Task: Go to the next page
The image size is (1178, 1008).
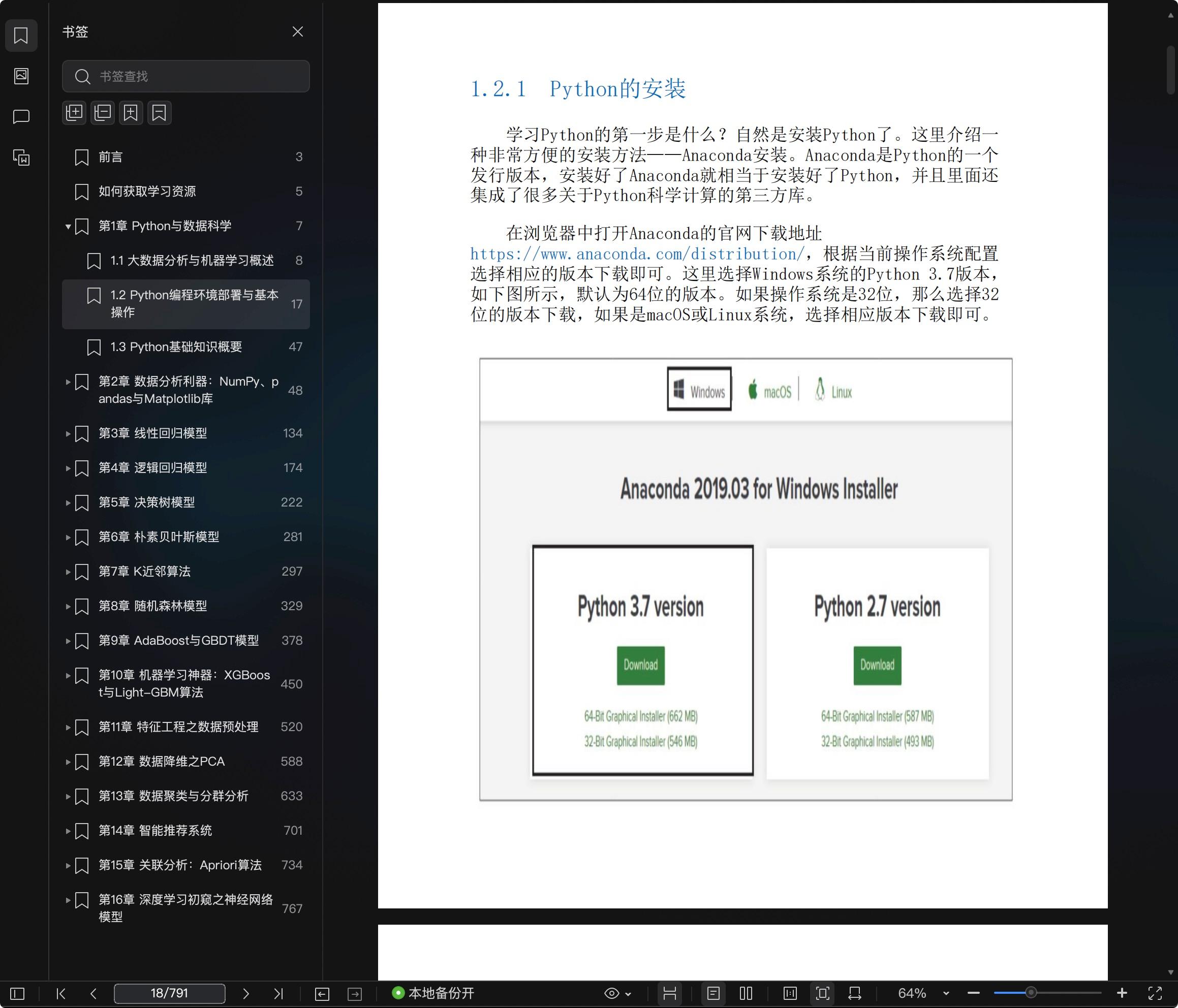Action: (x=245, y=993)
